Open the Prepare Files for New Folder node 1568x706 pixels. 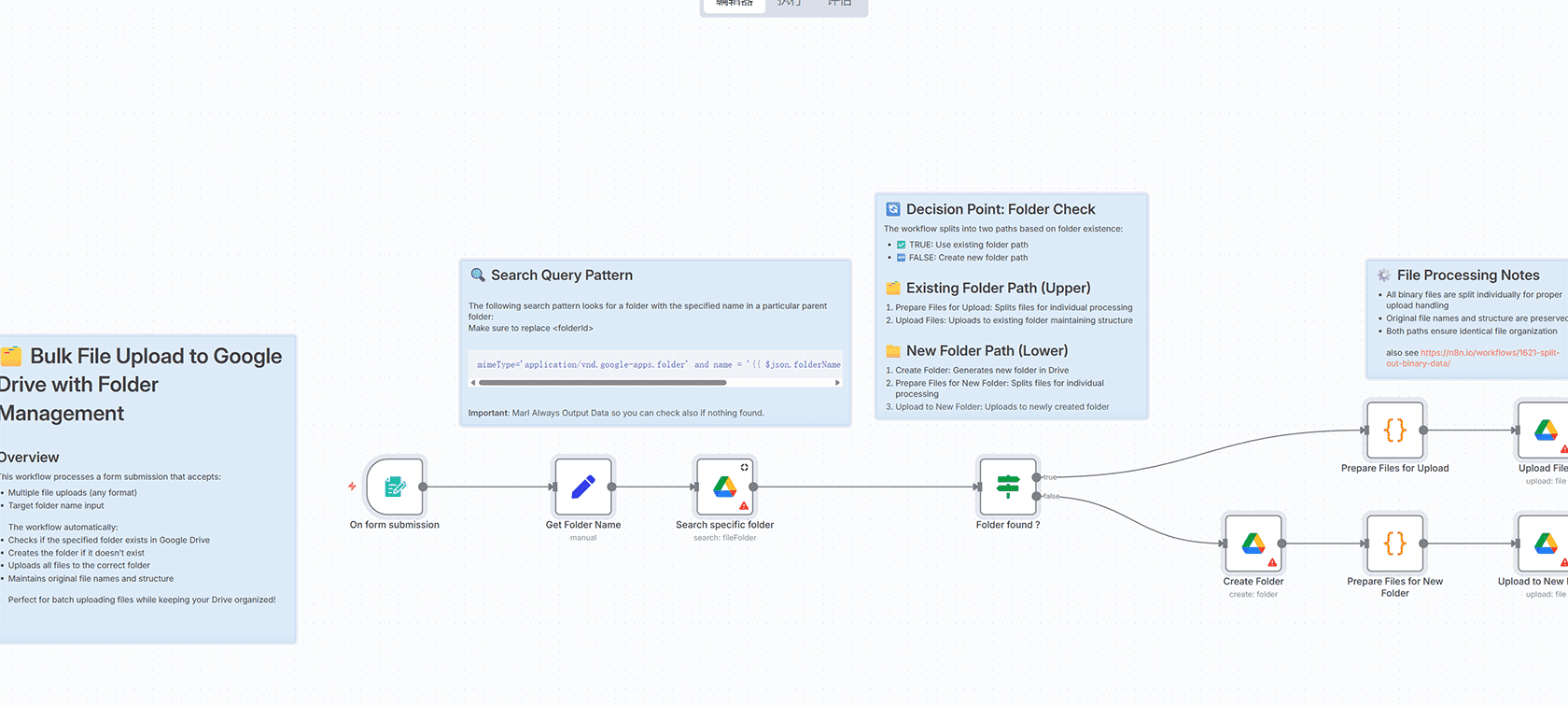[1394, 544]
